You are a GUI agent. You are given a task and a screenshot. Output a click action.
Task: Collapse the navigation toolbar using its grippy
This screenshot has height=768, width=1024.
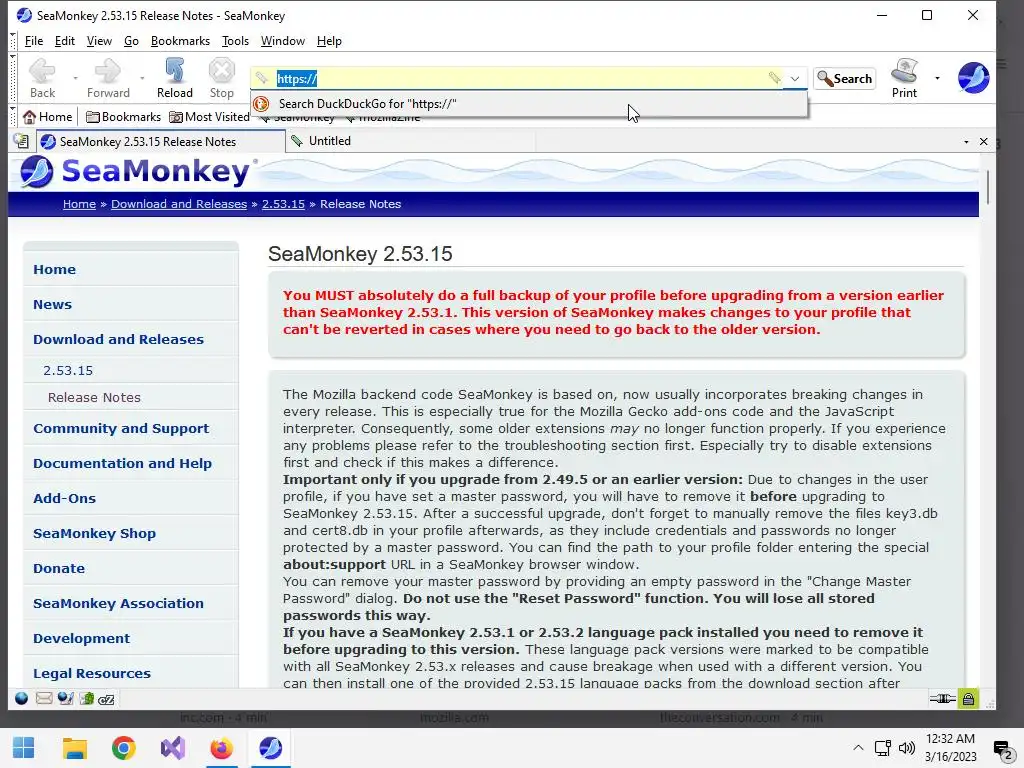tap(13, 78)
